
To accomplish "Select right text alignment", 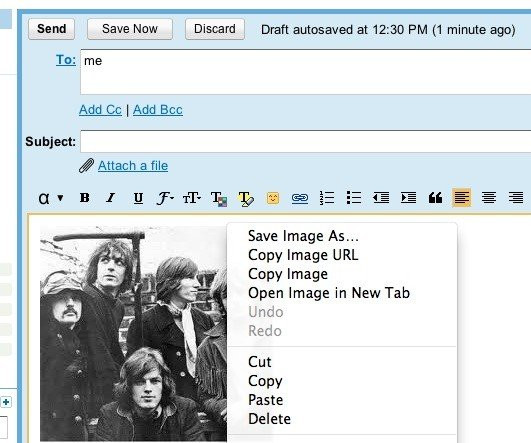I will point(516,198).
